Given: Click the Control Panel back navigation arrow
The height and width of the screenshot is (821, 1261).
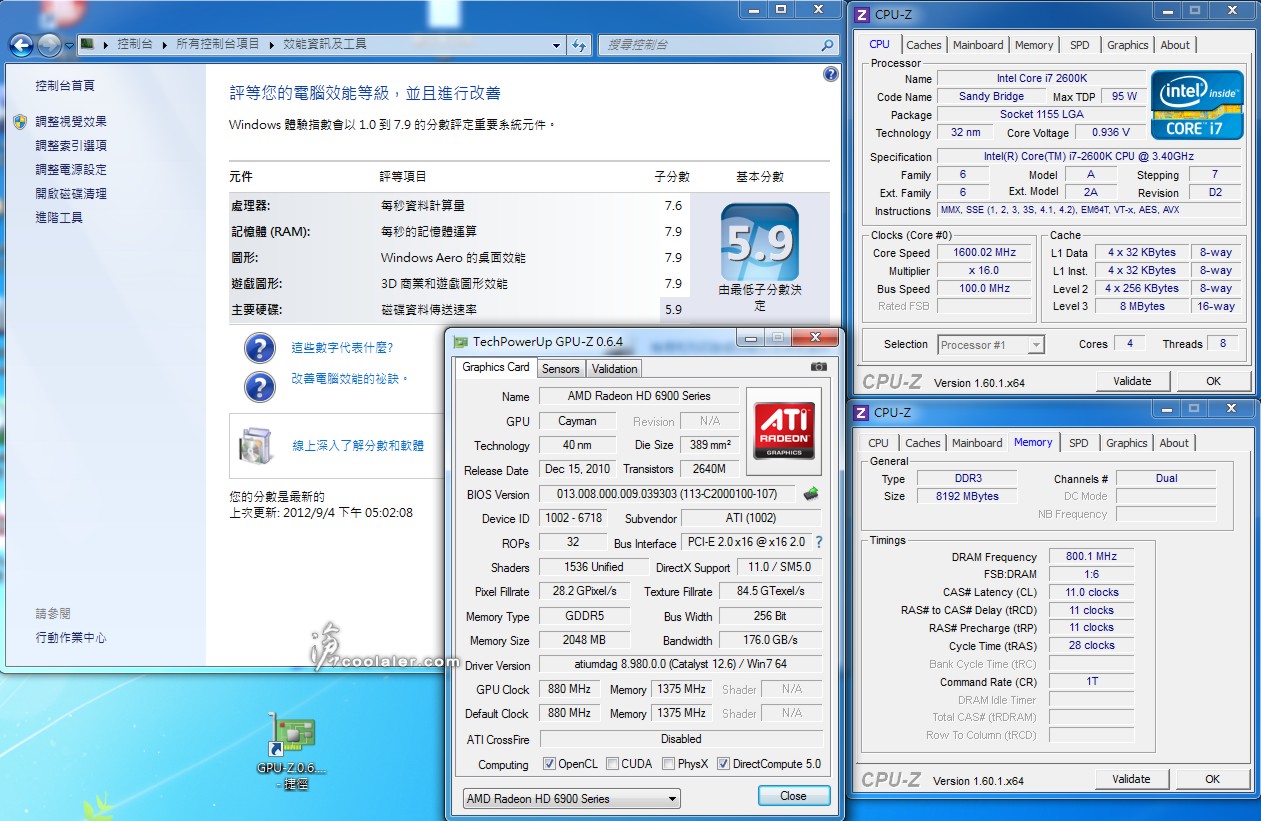Looking at the screenshot, I should coord(21,45).
